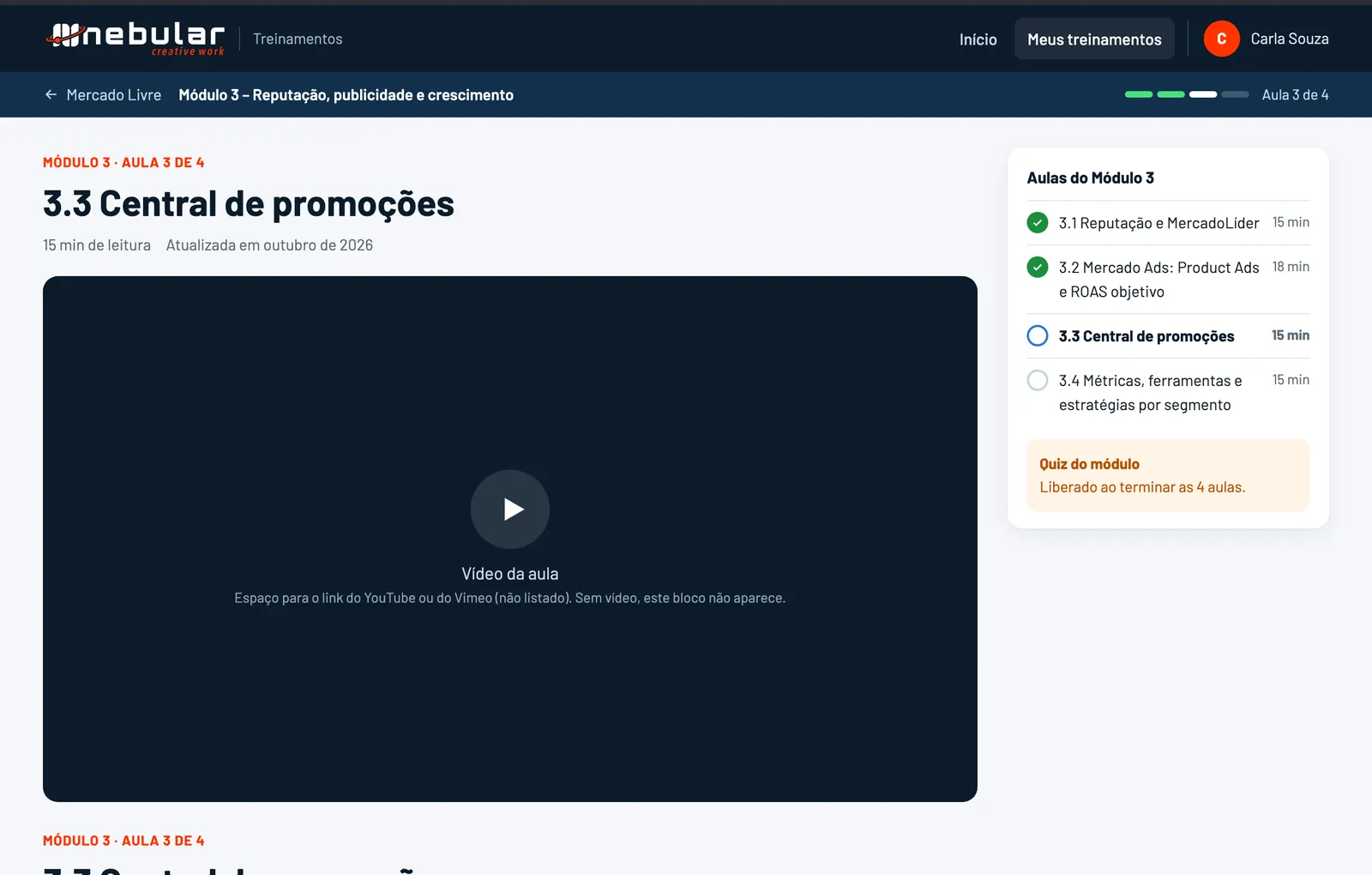Click the video placeholder block
Image resolution: width=1372 pixels, height=875 pixels.
pos(510,539)
